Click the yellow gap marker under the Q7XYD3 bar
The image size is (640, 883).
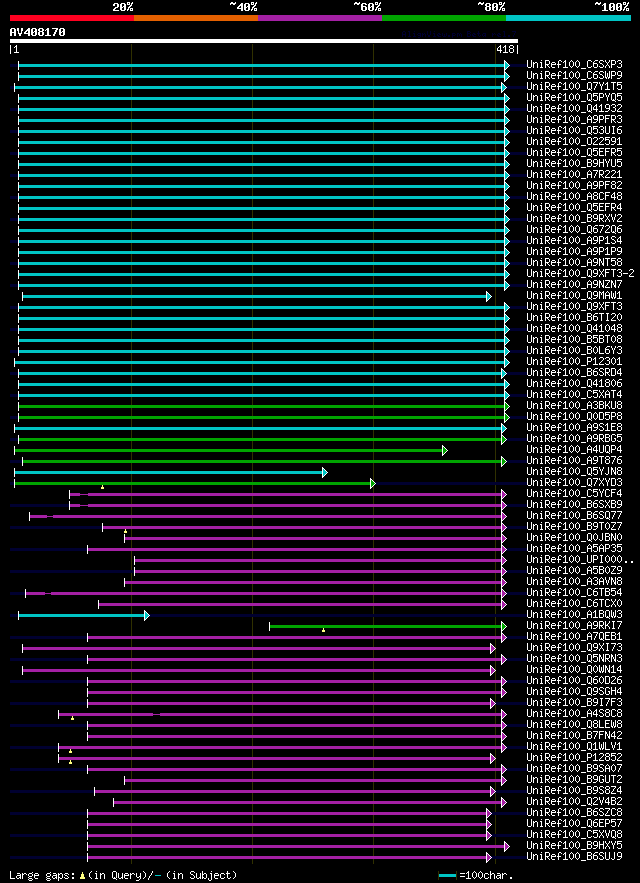pos(103,487)
